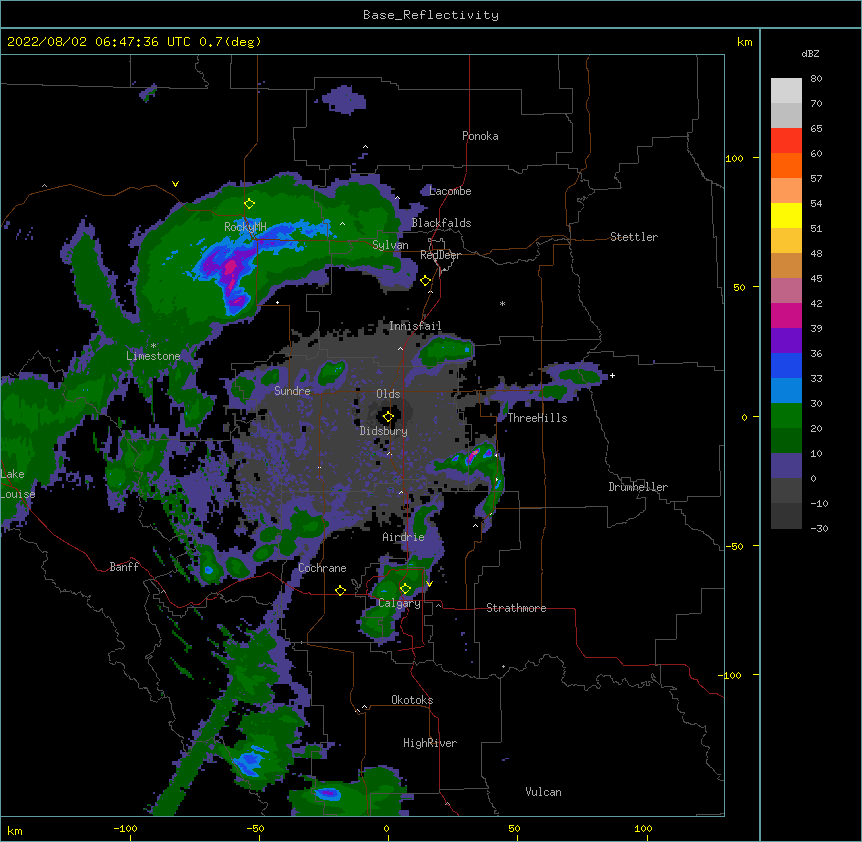Select the yellow 51-54 dBZ legend swatch
Viewport: 862px width, 842px height.
coord(786,215)
